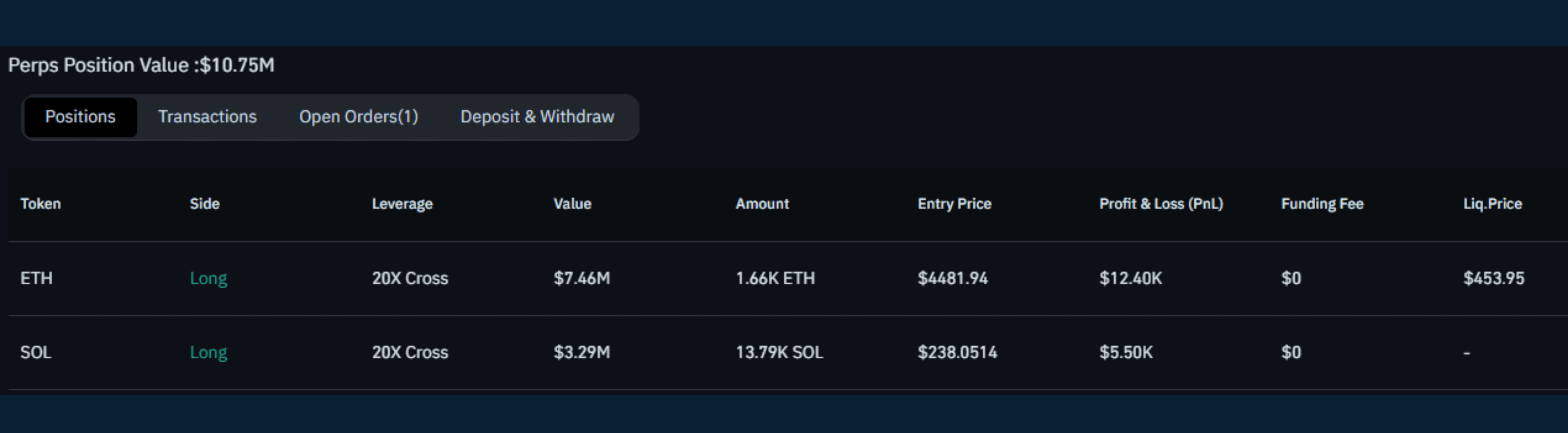The width and height of the screenshot is (1568, 433).
Task: Open the Open Orders(1) tab
Action: [x=359, y=117]
